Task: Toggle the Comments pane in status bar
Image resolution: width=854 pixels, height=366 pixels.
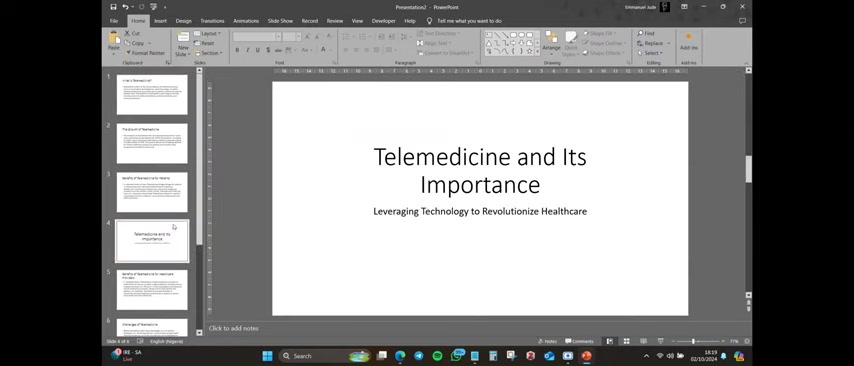Action: coord(580,341)
